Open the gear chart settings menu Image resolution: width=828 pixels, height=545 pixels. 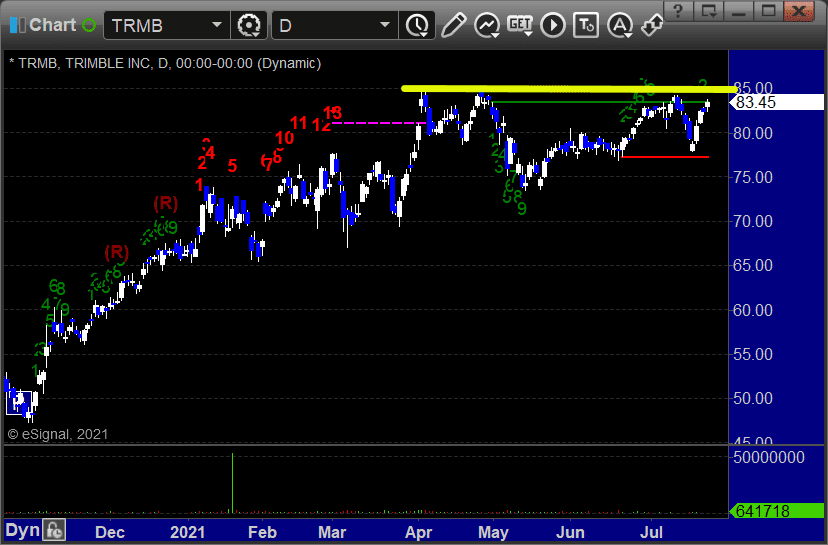(x=249, y=25)
